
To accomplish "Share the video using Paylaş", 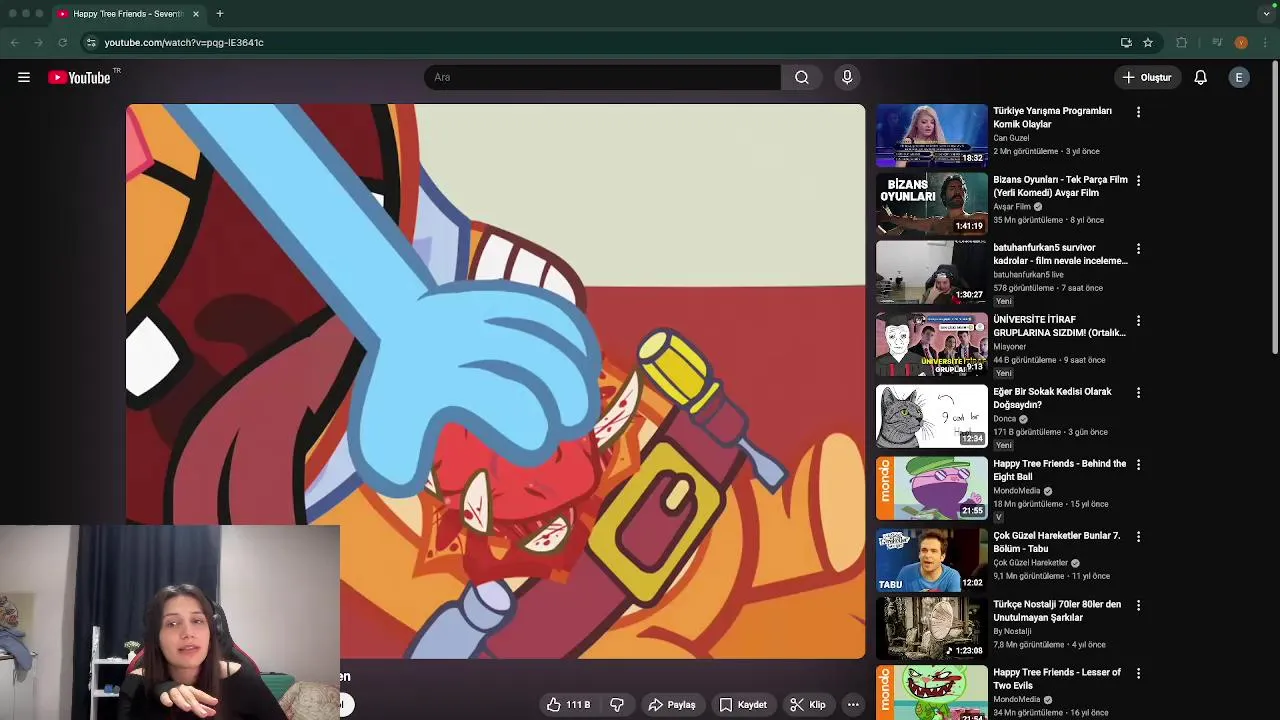I will pos(671,705).
